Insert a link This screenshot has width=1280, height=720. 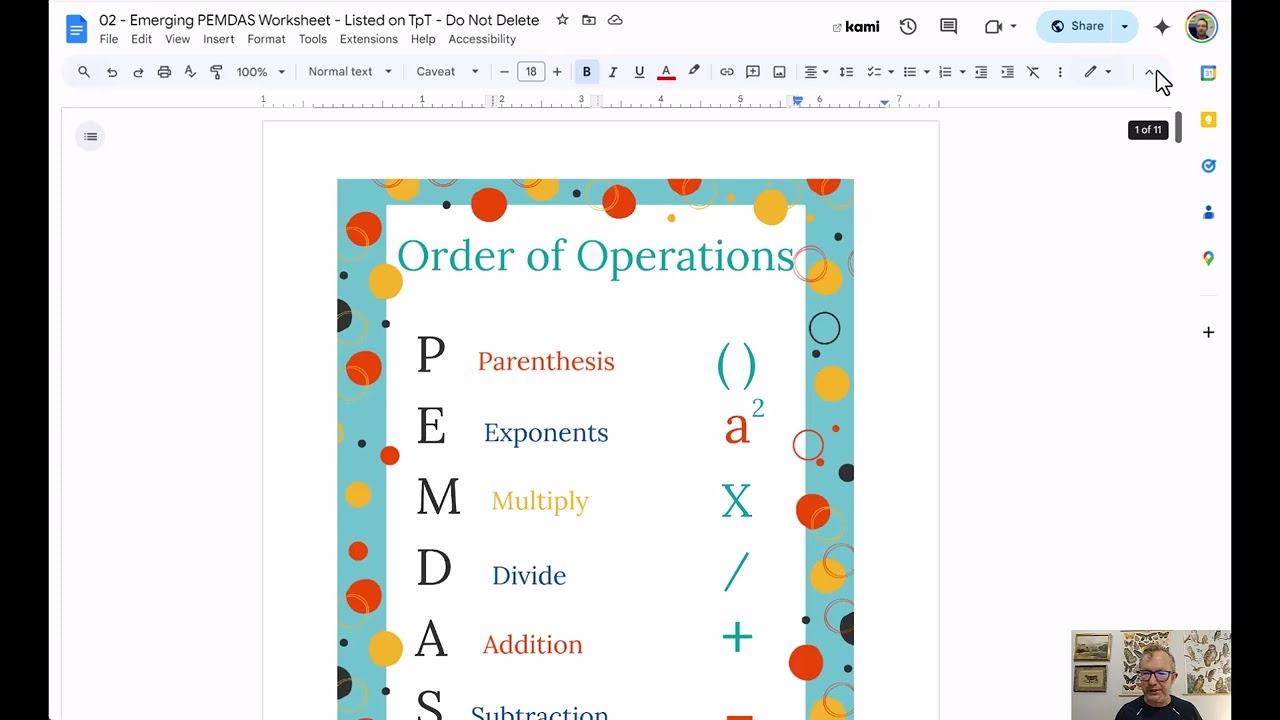[727, 72]
